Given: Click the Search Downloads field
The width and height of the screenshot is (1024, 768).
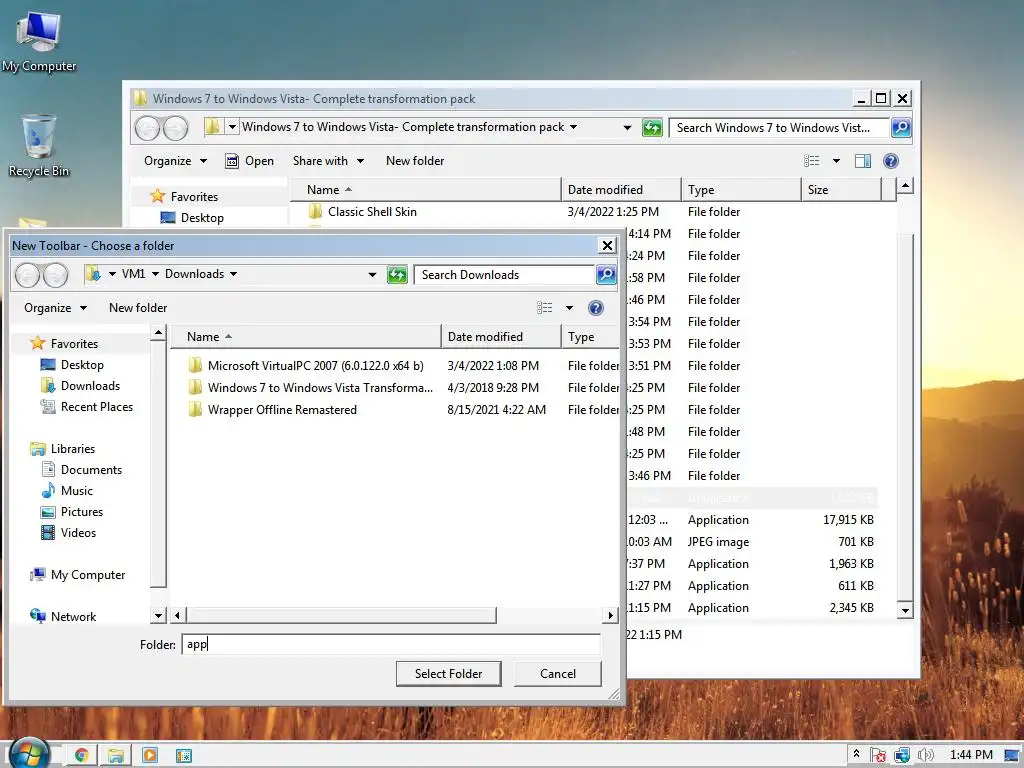Looking at the screenshot, I should [x=504, y=275].
